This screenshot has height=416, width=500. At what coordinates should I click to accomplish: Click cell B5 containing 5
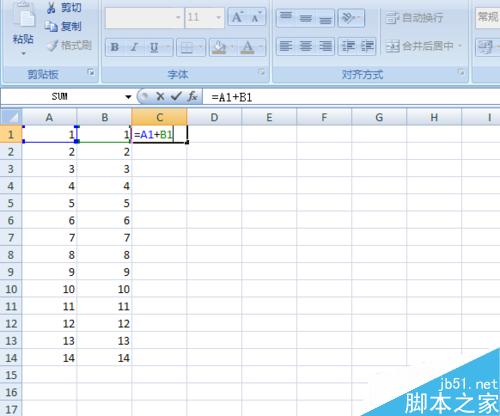click(x=104, y=203)
